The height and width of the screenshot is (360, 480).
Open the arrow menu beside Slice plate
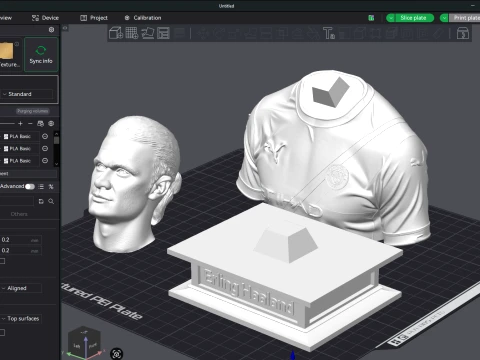click(391, 18)
